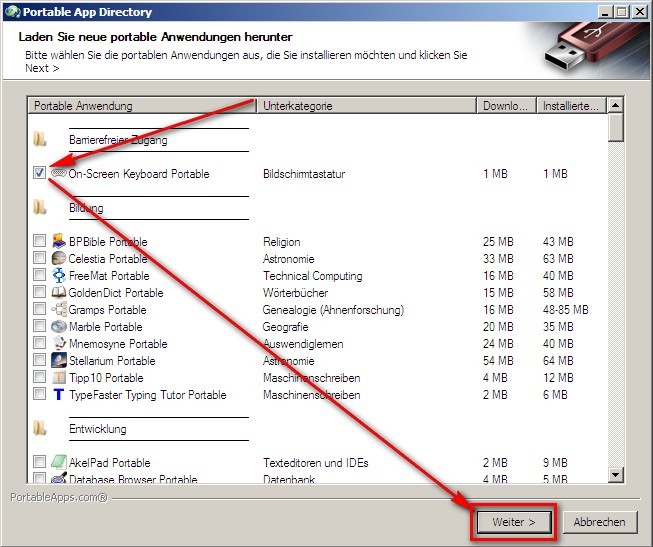Uncheck On-Screen Keyboard Portable checkbox
Image resolution: width=653 pixels, height=547 pixels.
tap(40, 172)
